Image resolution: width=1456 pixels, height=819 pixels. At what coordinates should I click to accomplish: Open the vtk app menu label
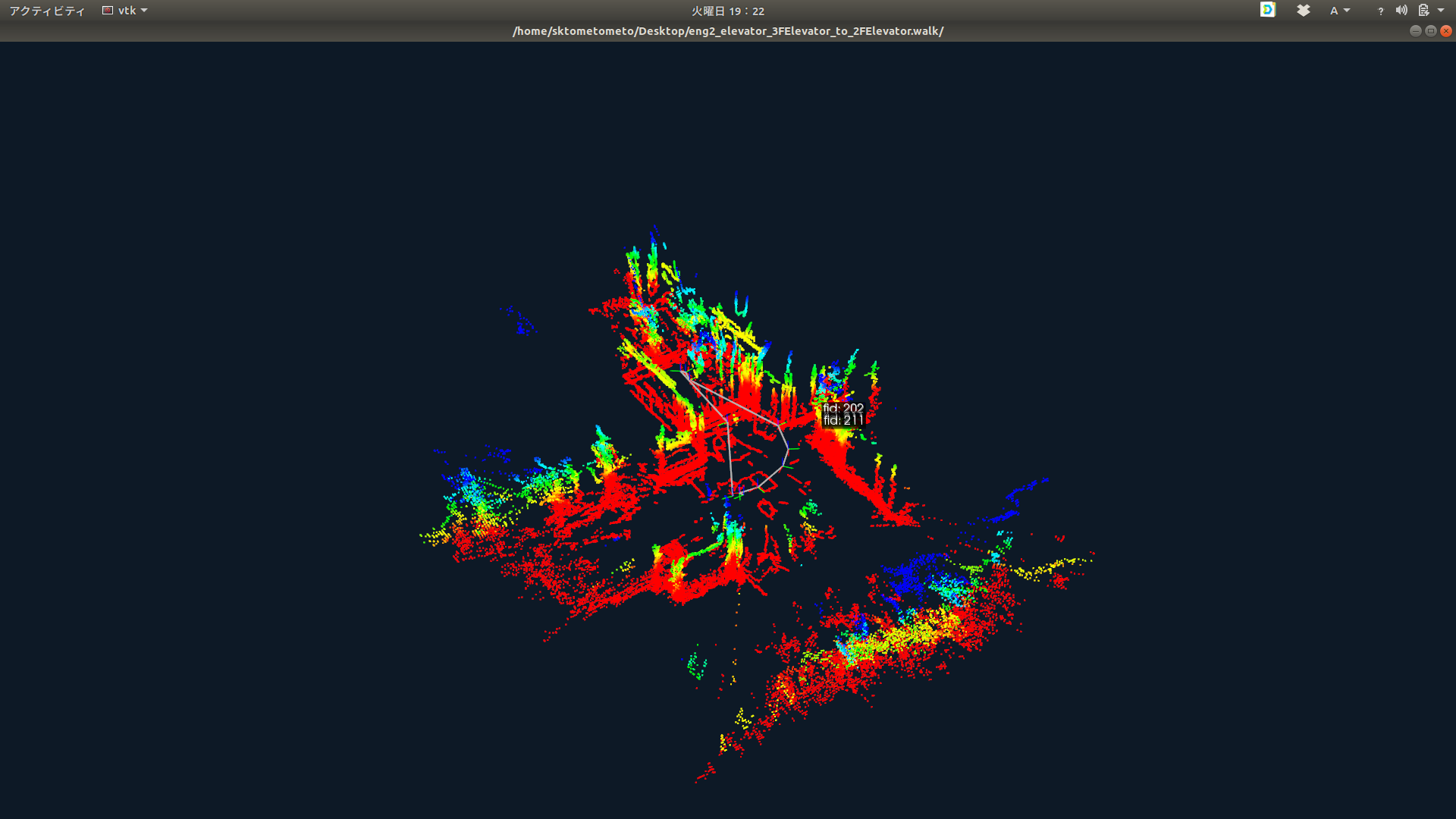coord(127,11)
